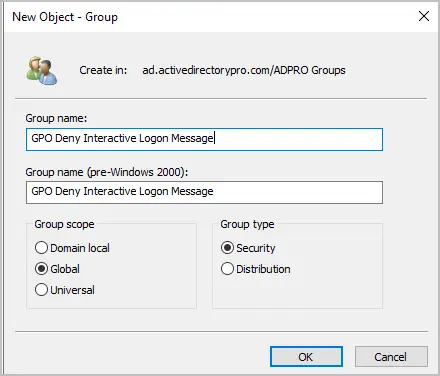
Task: Confirm group creation with OK
Action: click(x=306, y=357)
